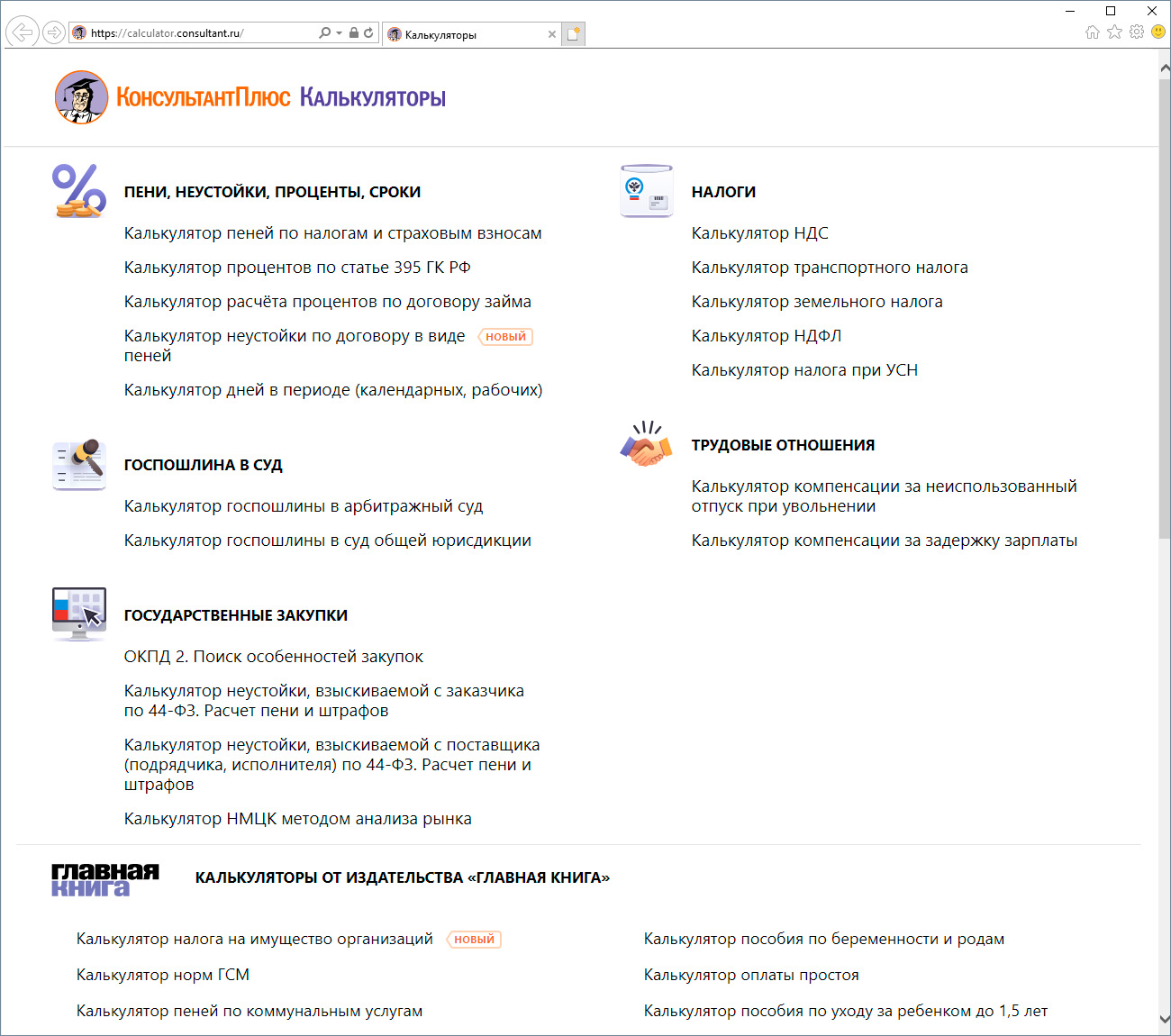Click the browser Back arrow button
1171x1036 pixels.
22,33
